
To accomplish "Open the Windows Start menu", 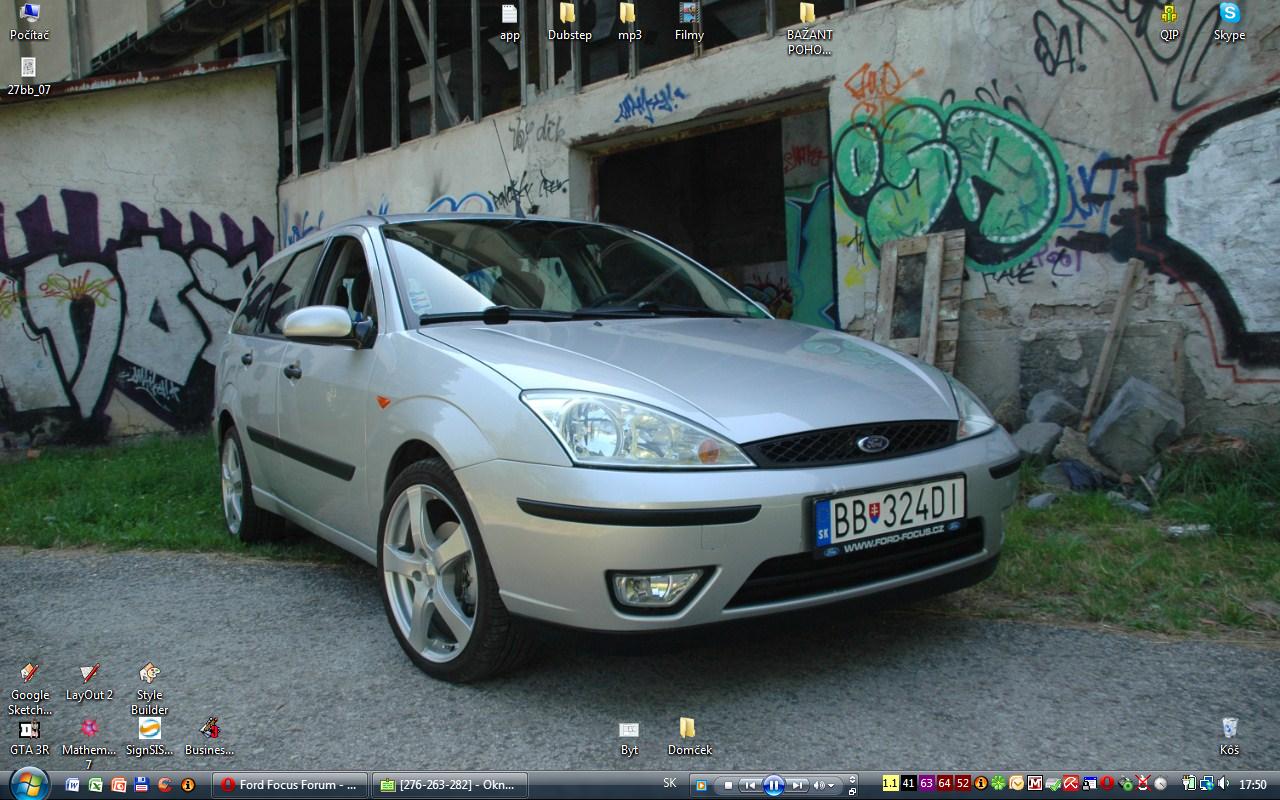I will (27, 782).
